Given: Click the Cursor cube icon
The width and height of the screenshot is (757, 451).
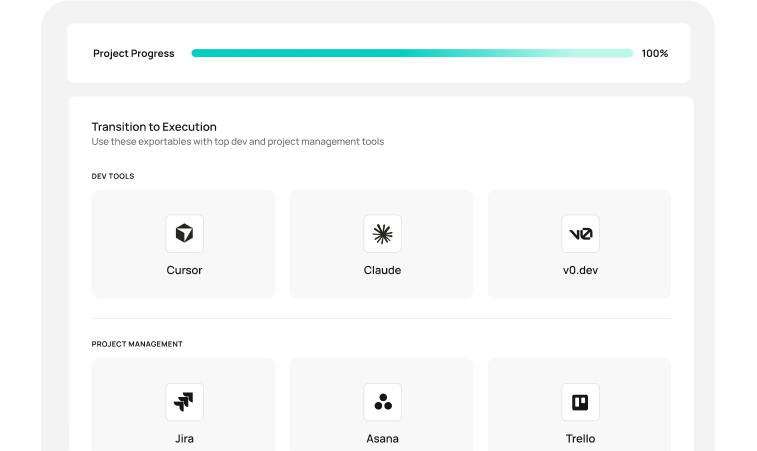Looking at the screenshot, I should pyautogui.click(x=184, y=234).
